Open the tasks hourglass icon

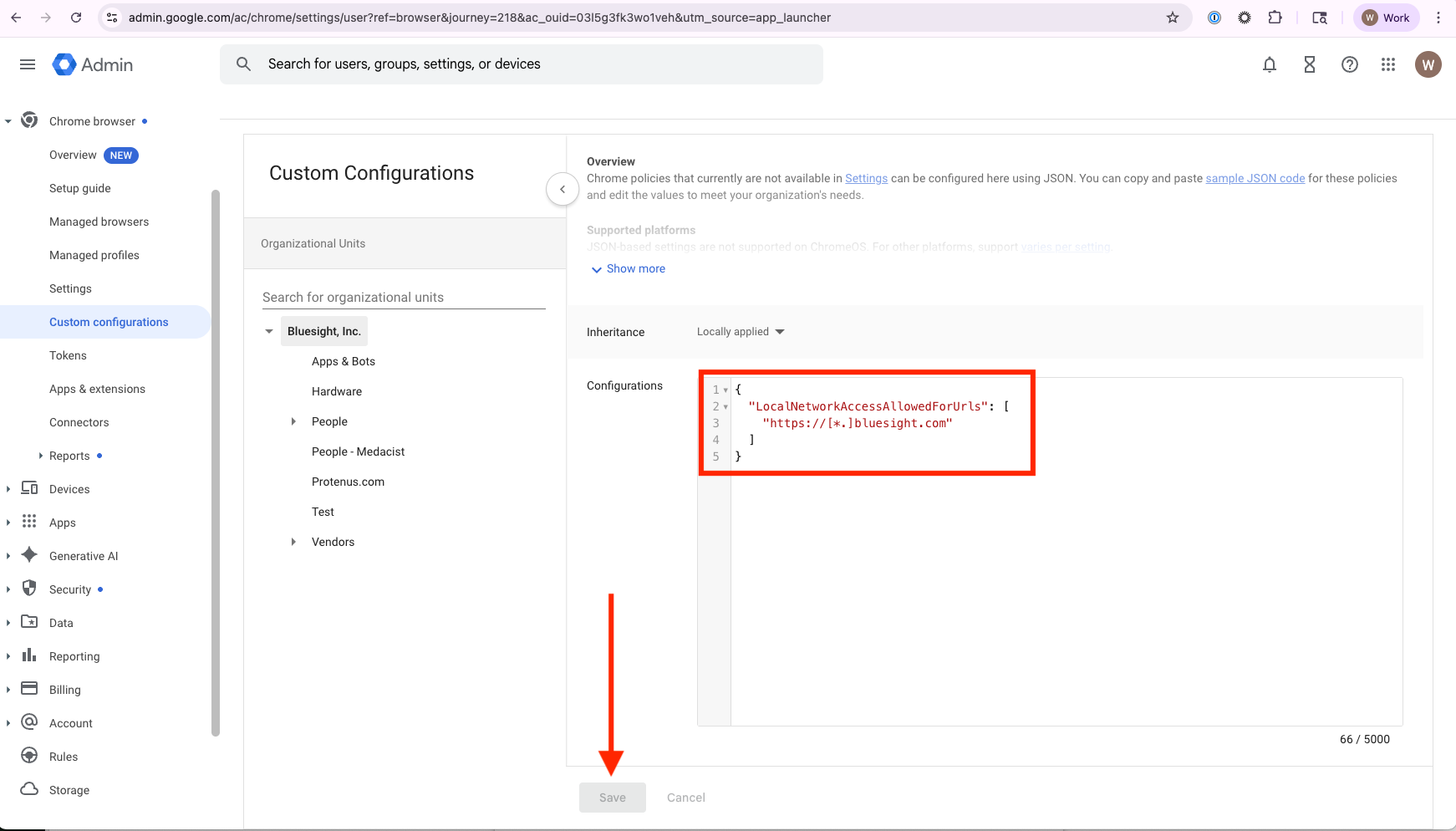(1310, 64)
